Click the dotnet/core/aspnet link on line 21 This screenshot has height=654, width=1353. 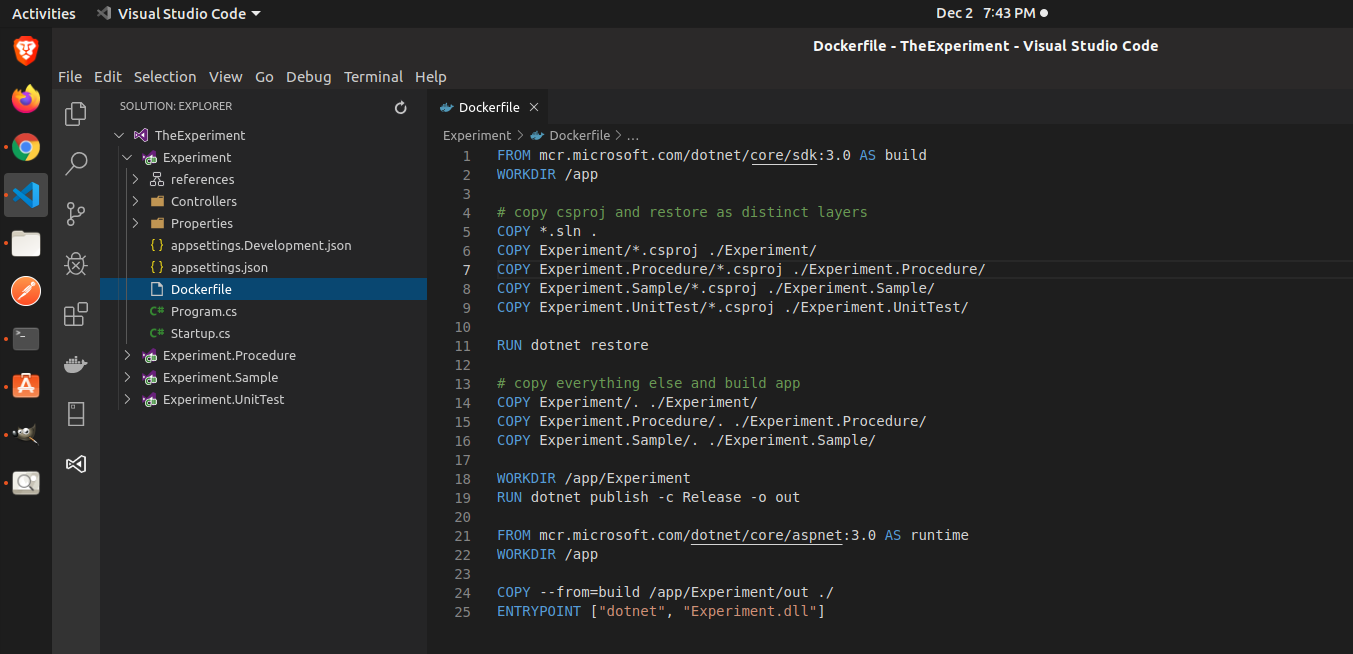(767, 535)
